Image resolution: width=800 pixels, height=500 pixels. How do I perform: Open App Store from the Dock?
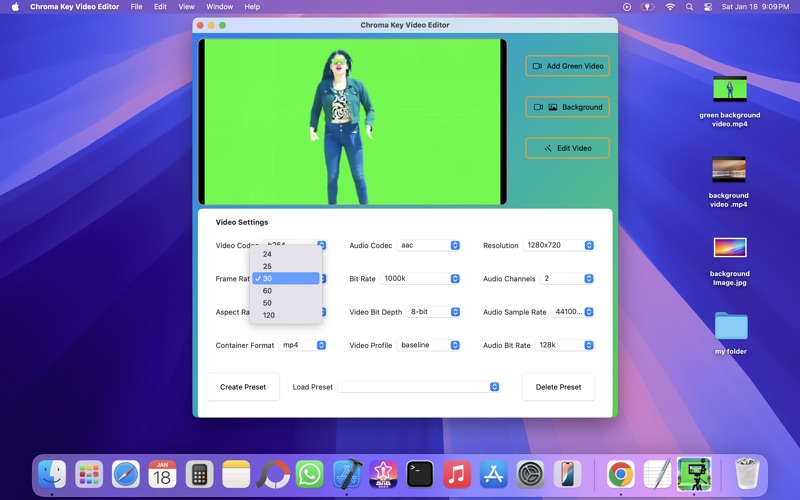(x=493, y=474)
